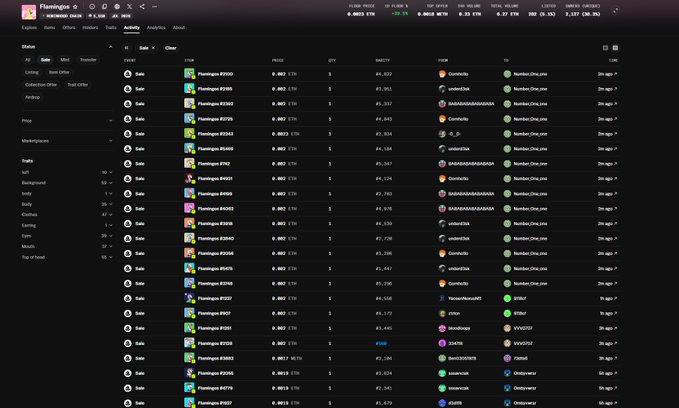Clear all active filters
The width and height of the screenshot is (679, 408).
click(171, 48)
